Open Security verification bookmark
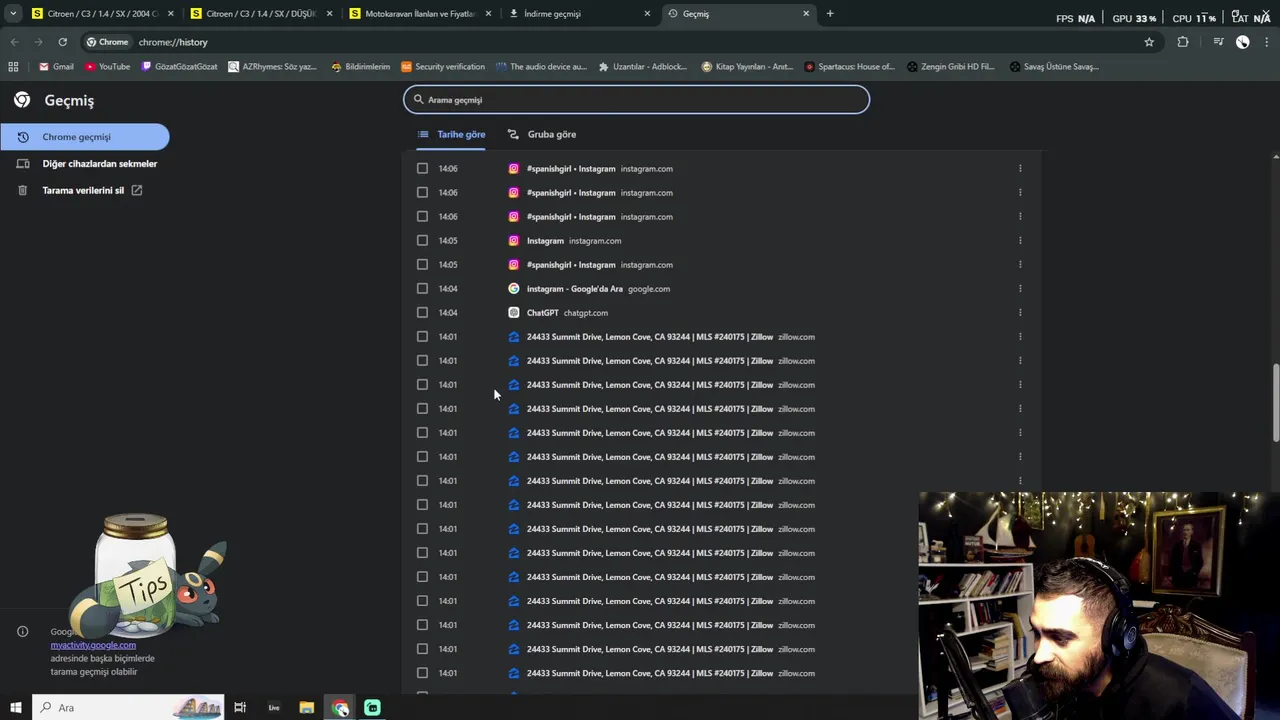1280x720 pixels. (x=442, y=67)
